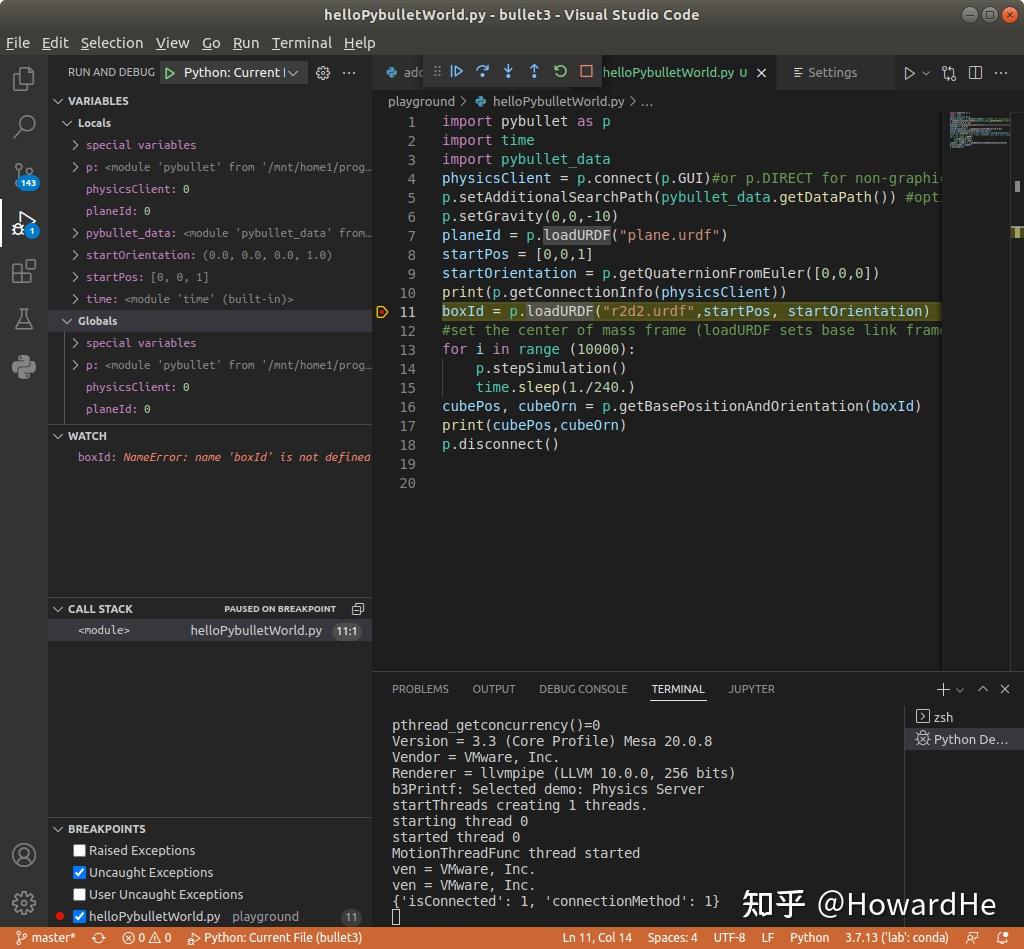
Task: Open the Terminal menu in menu bar
Action: click(301, 43)
